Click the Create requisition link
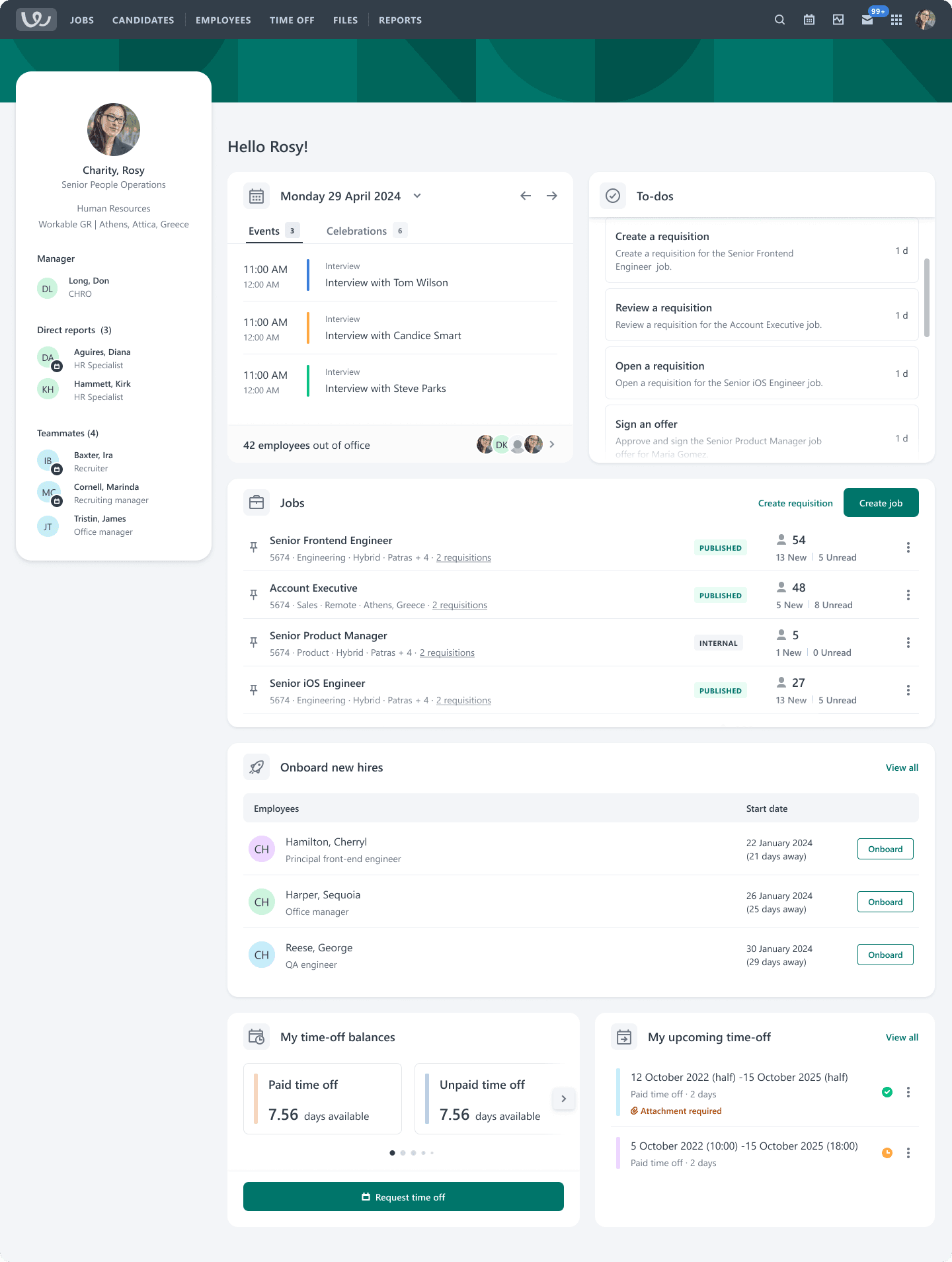Screen dimensions: 952x1262 point(795,504)
